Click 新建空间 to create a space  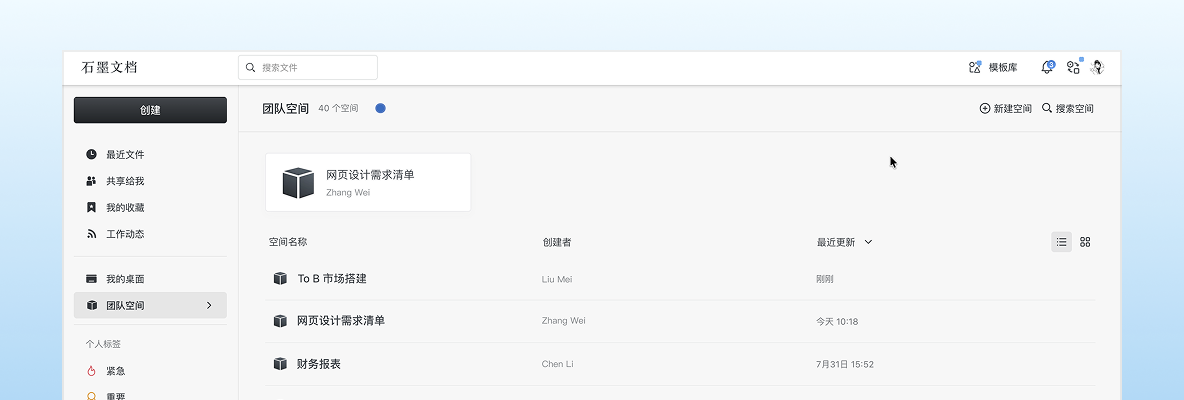click(1005, 109)
